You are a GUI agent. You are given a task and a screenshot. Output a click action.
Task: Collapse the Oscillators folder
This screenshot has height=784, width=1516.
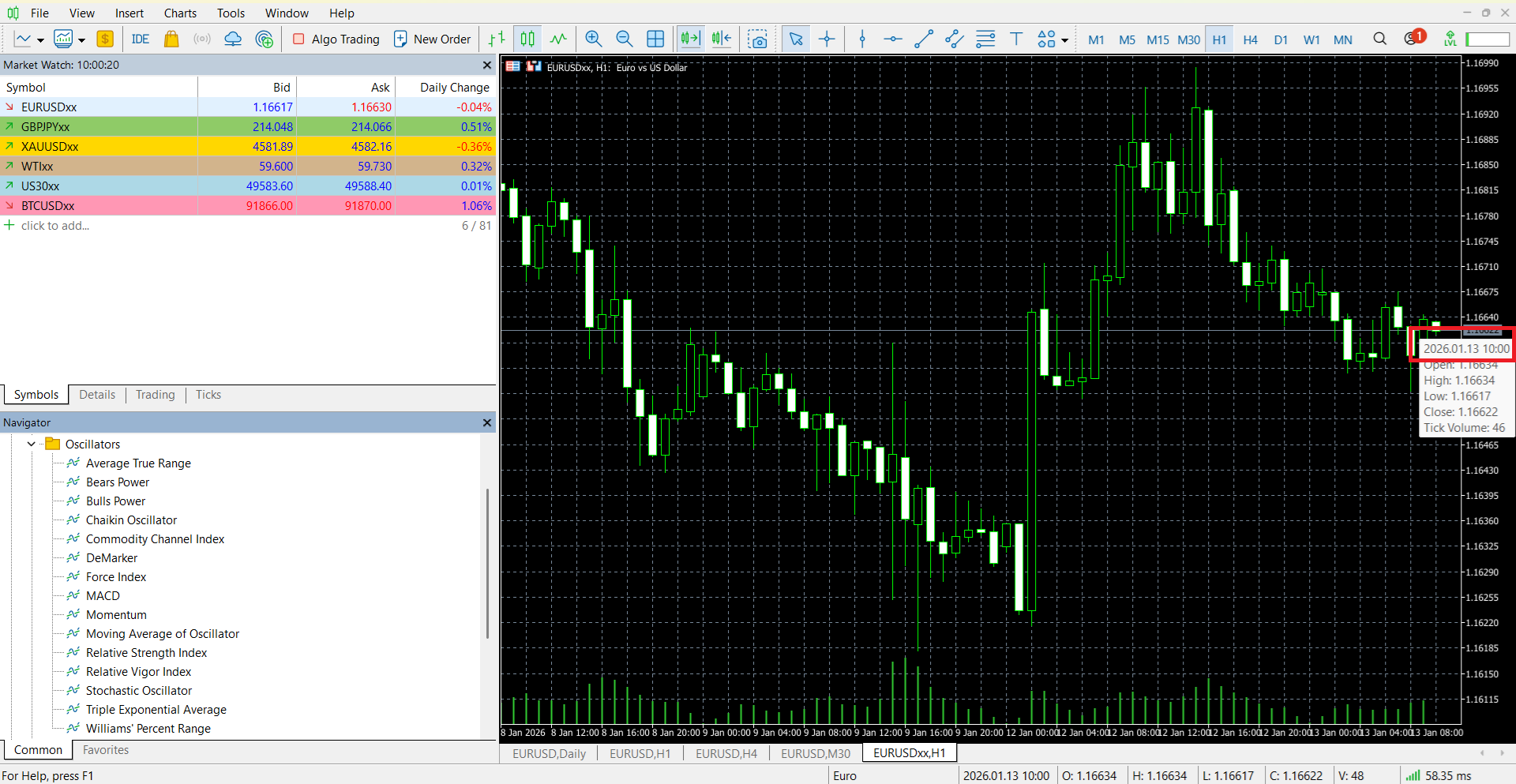(32, 444)
